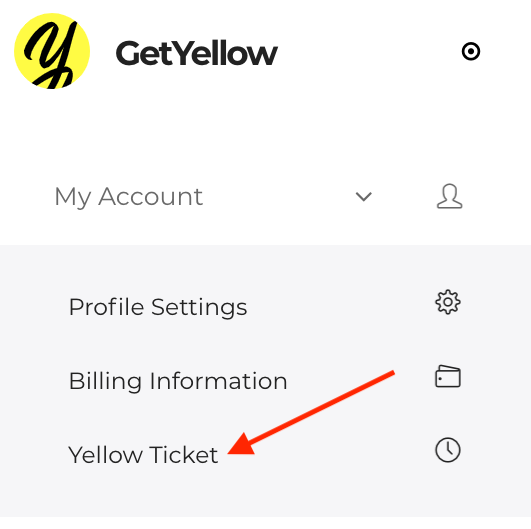Click the clock icon beside Yellow Ticket
Screen dimensions: 531x529
coord(448,450)
